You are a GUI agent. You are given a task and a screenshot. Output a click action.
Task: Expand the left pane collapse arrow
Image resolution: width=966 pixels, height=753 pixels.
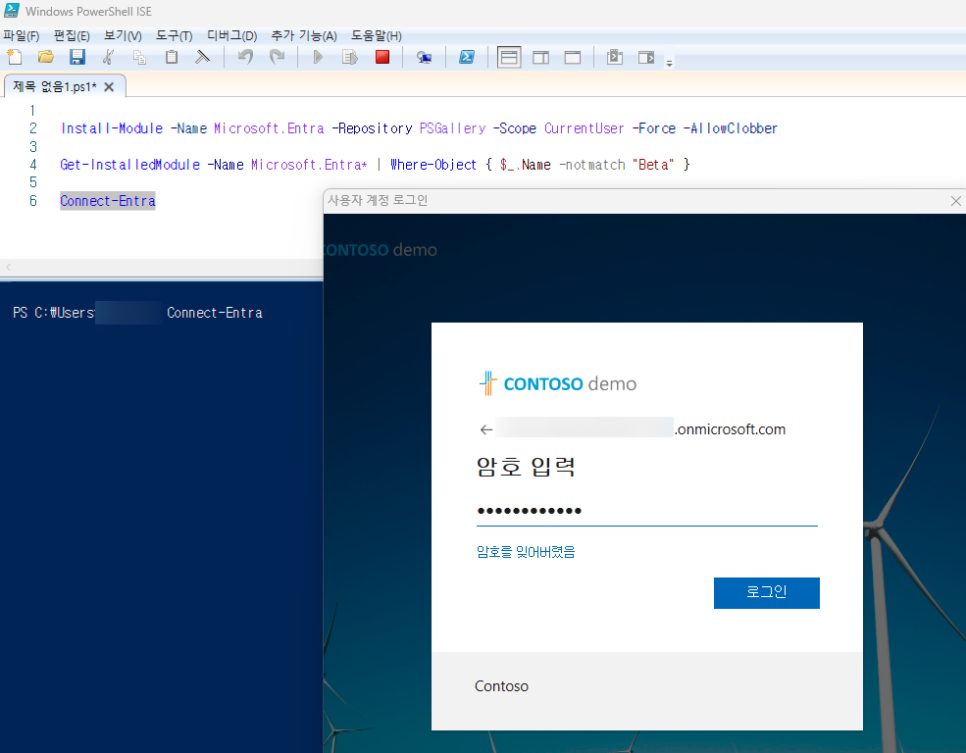[8, 267]
